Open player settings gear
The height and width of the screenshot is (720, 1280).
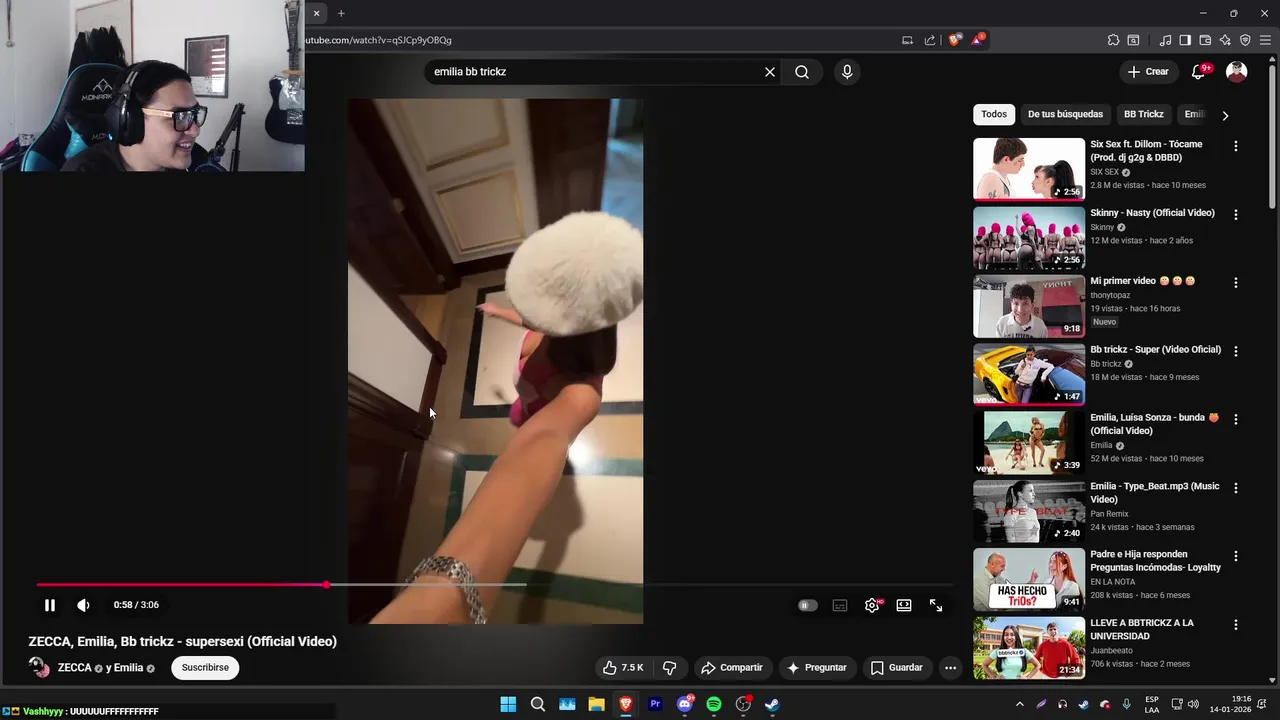click(x=872, y=605)
